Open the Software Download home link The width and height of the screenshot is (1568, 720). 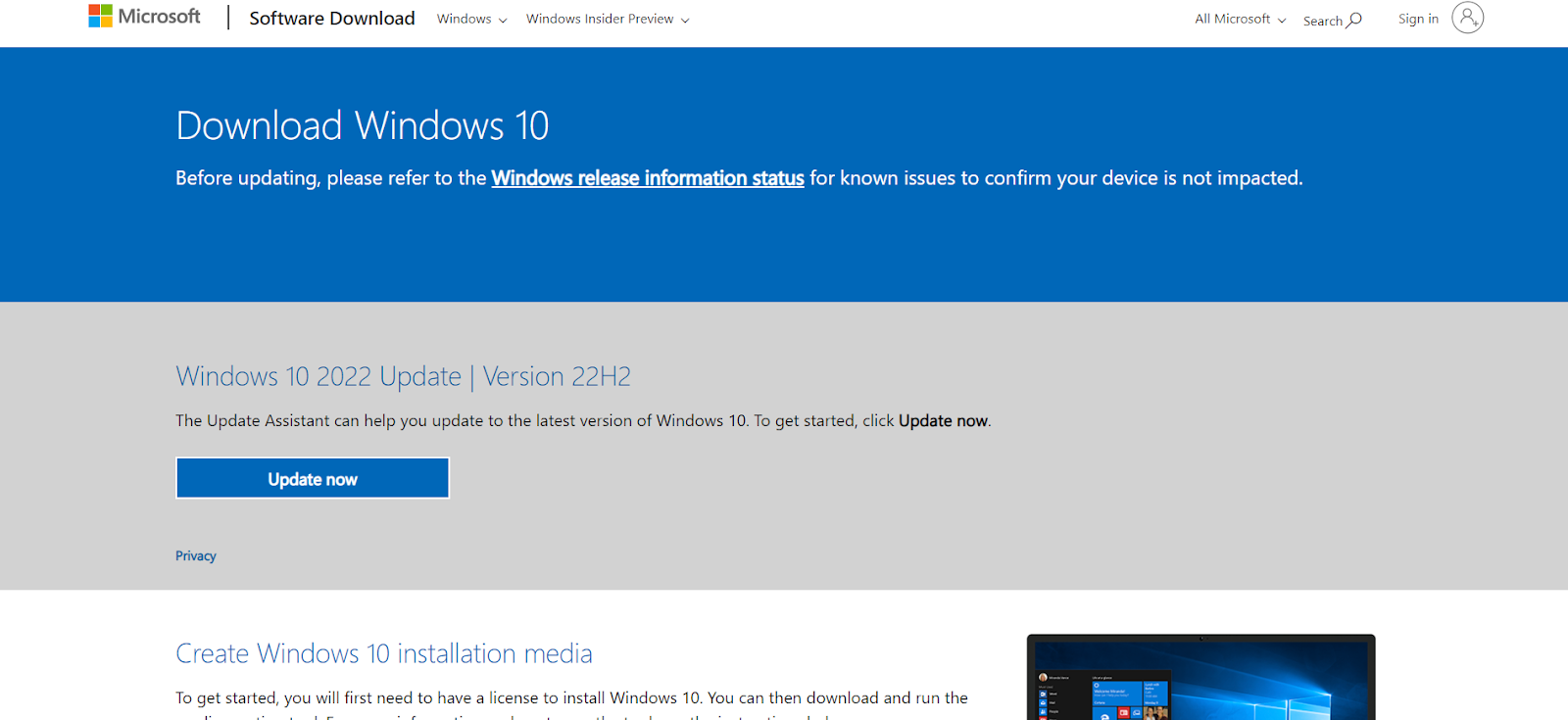coord(332,19)
